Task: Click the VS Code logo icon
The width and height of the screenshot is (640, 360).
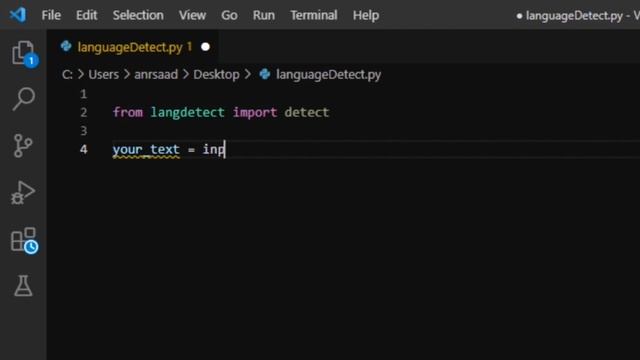Action: click(x=18, y=15)
